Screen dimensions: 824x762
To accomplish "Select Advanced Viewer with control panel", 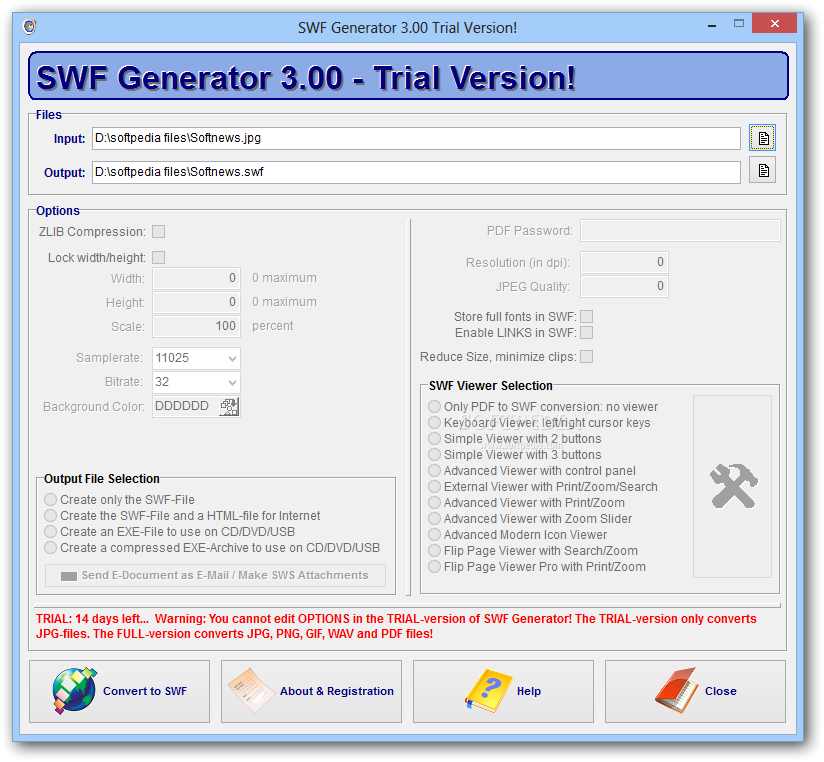I will pyautogui.click(x=532, y=471).
